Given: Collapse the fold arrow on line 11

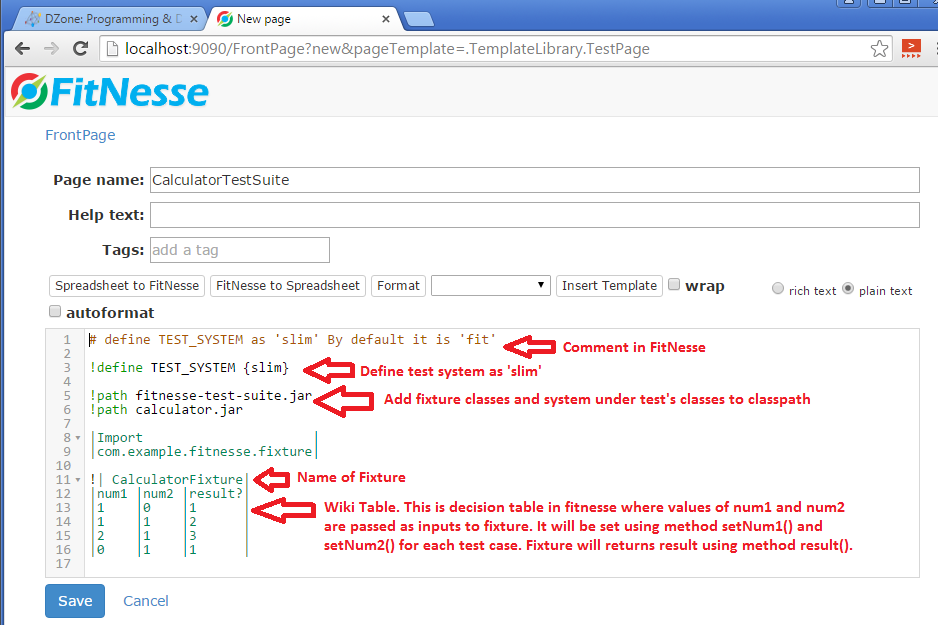Looking at the screenshot, I should click(78, 480).
